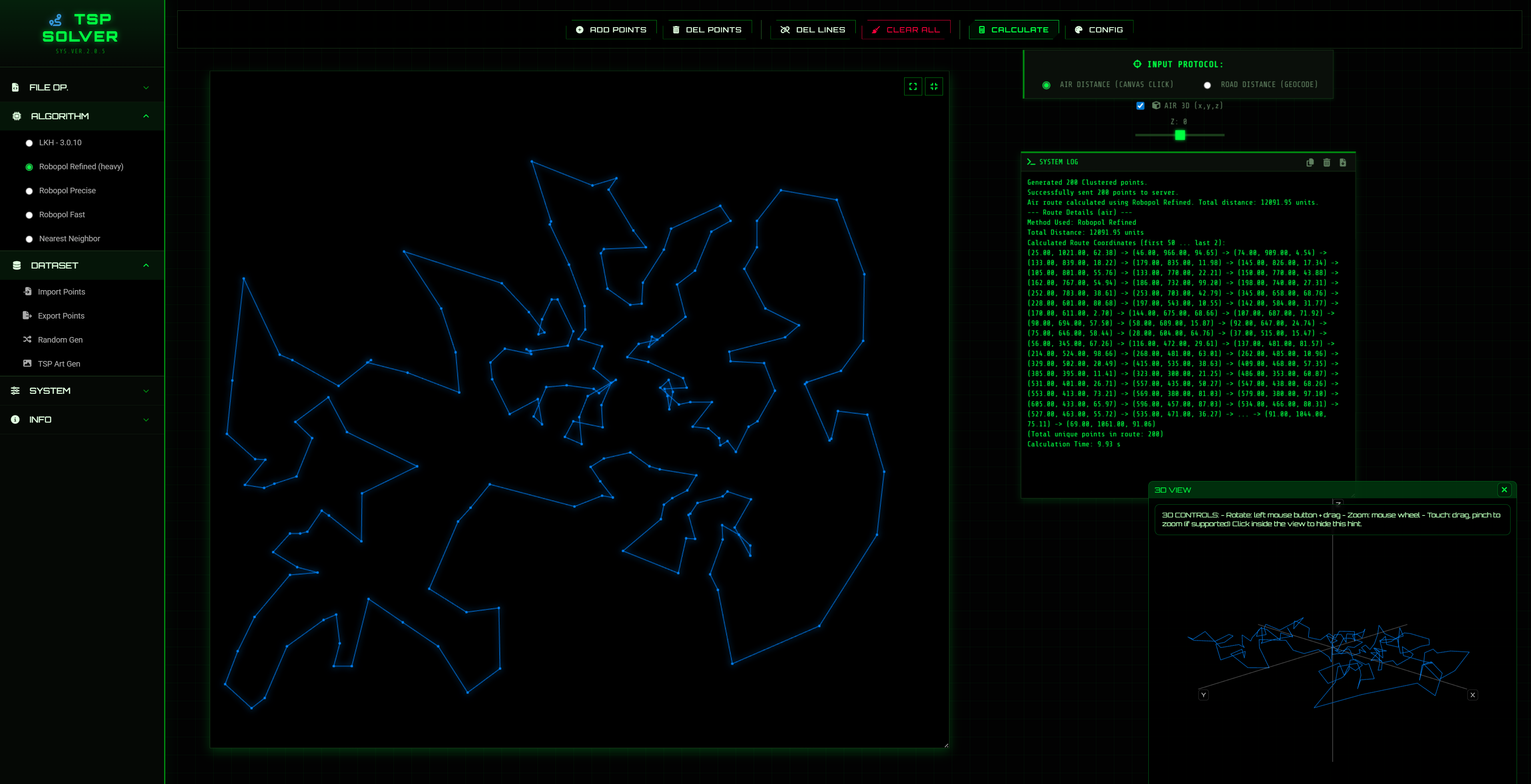Export system log file icon

click(x=1342, y=162)
